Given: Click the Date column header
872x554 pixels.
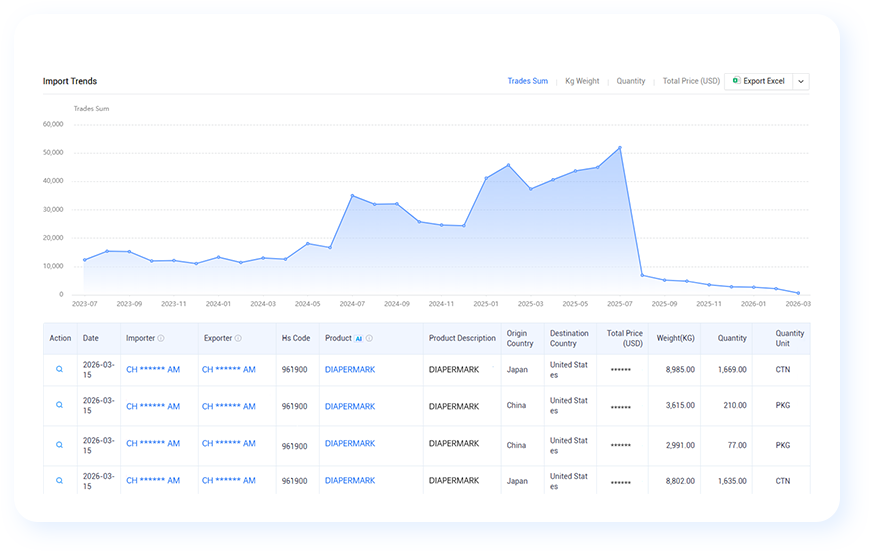Looking at the screenshot, I should (x=91, y=338).
